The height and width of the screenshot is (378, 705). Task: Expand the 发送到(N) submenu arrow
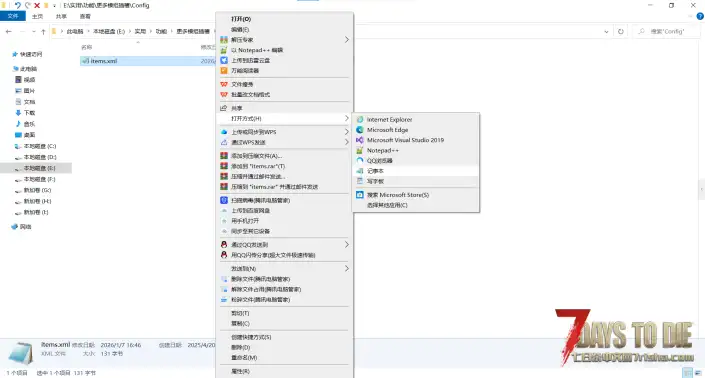[347, 269]
